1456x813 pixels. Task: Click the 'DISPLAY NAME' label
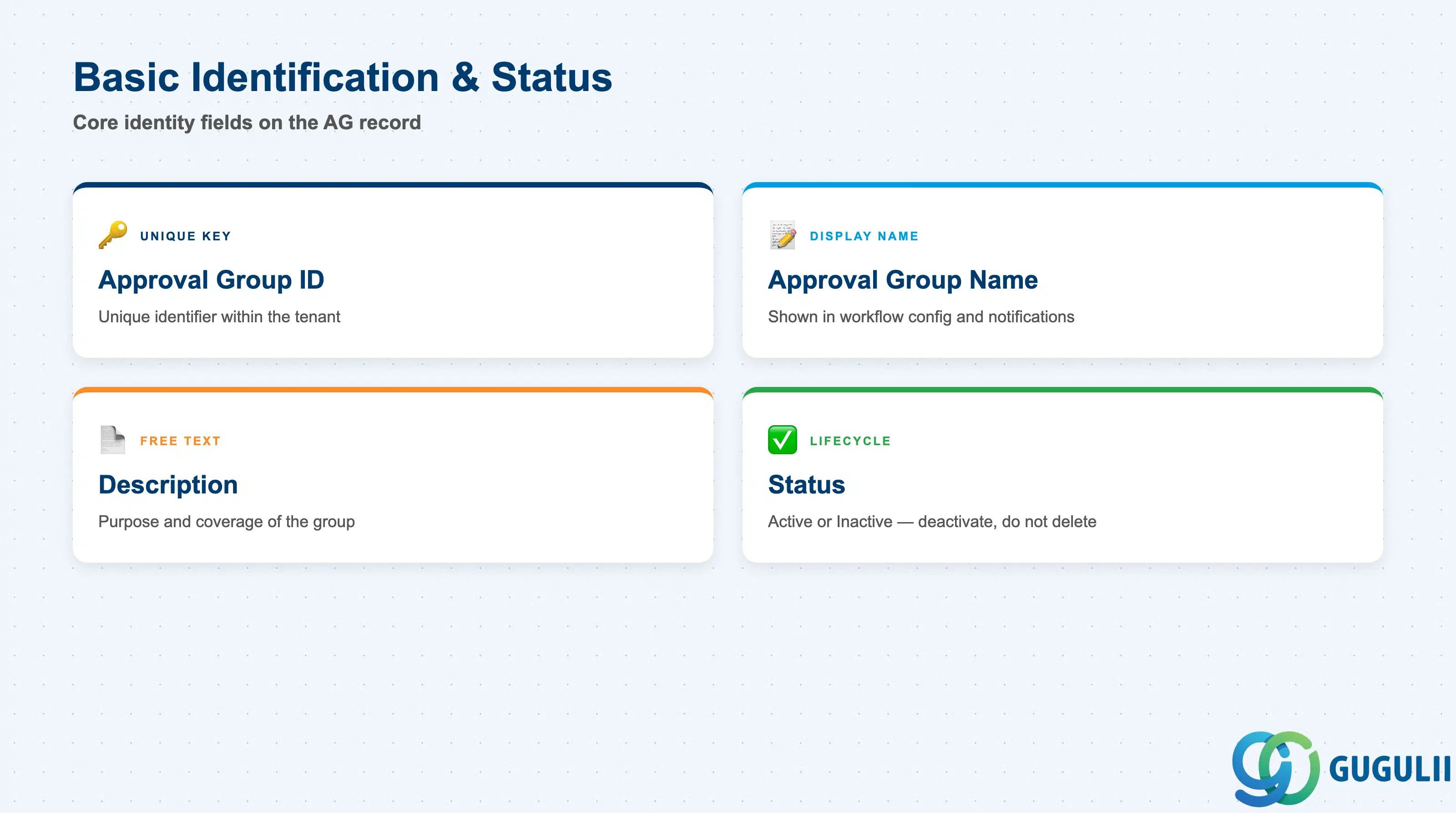(x=864, y=236)
